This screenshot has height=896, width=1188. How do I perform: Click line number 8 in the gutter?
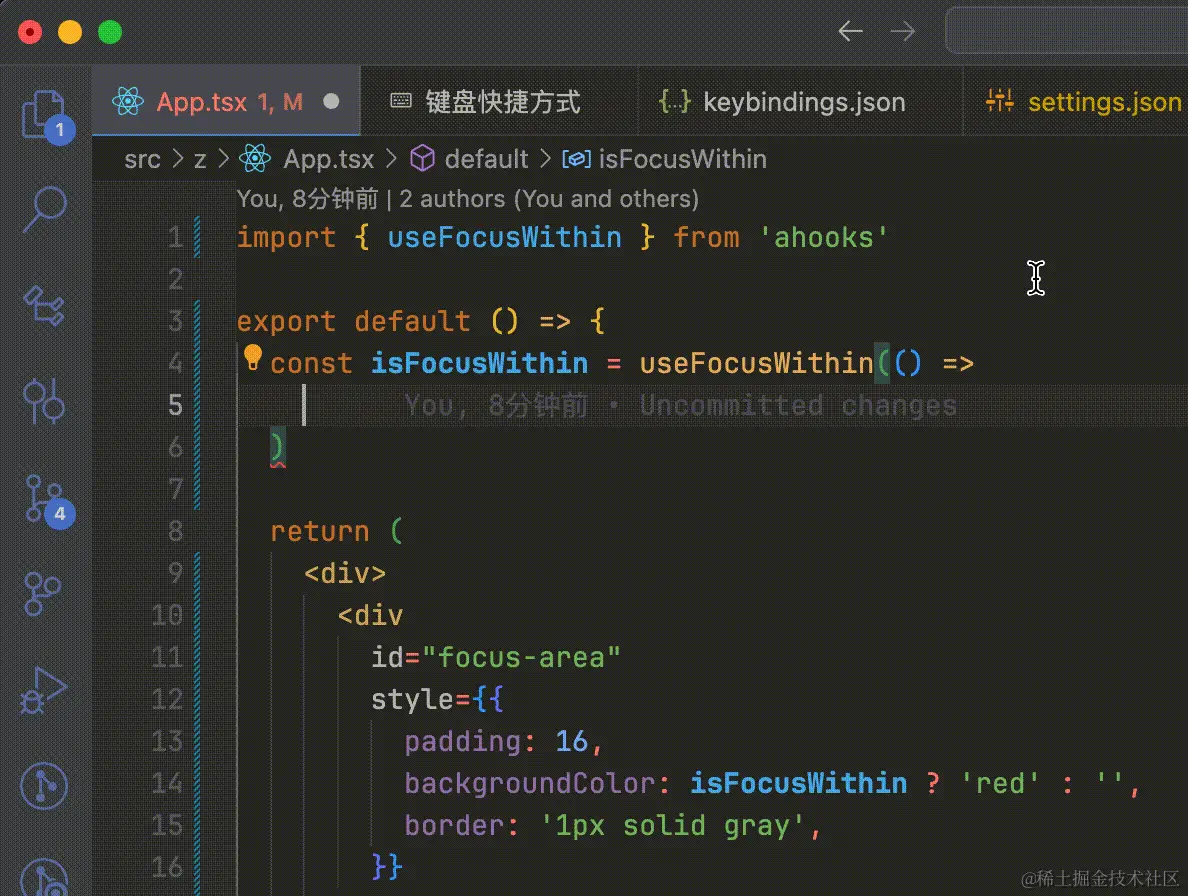175,531
